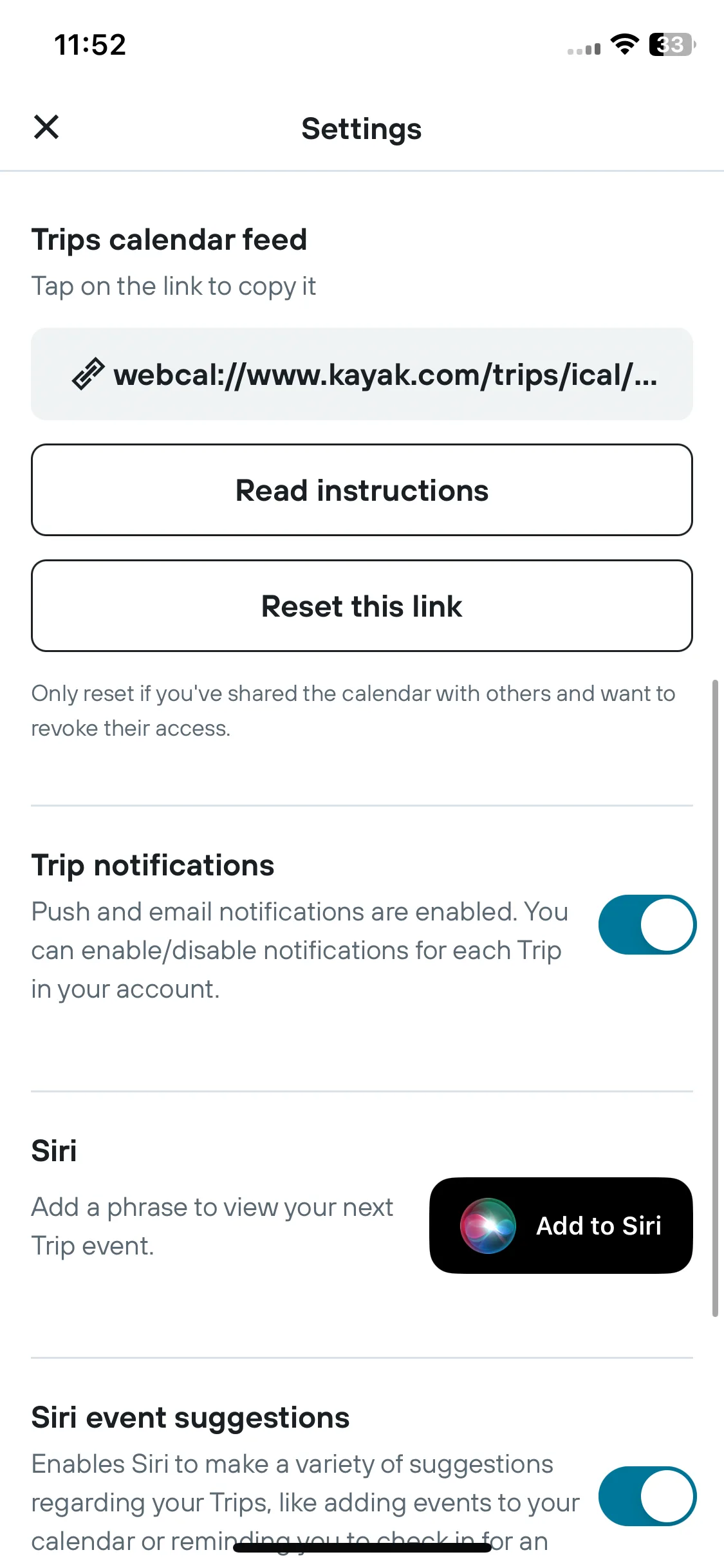The height and width of the screenshot is (1568, 724).
Task: Open the Read instructions button
Action: [x=362, y=490]
